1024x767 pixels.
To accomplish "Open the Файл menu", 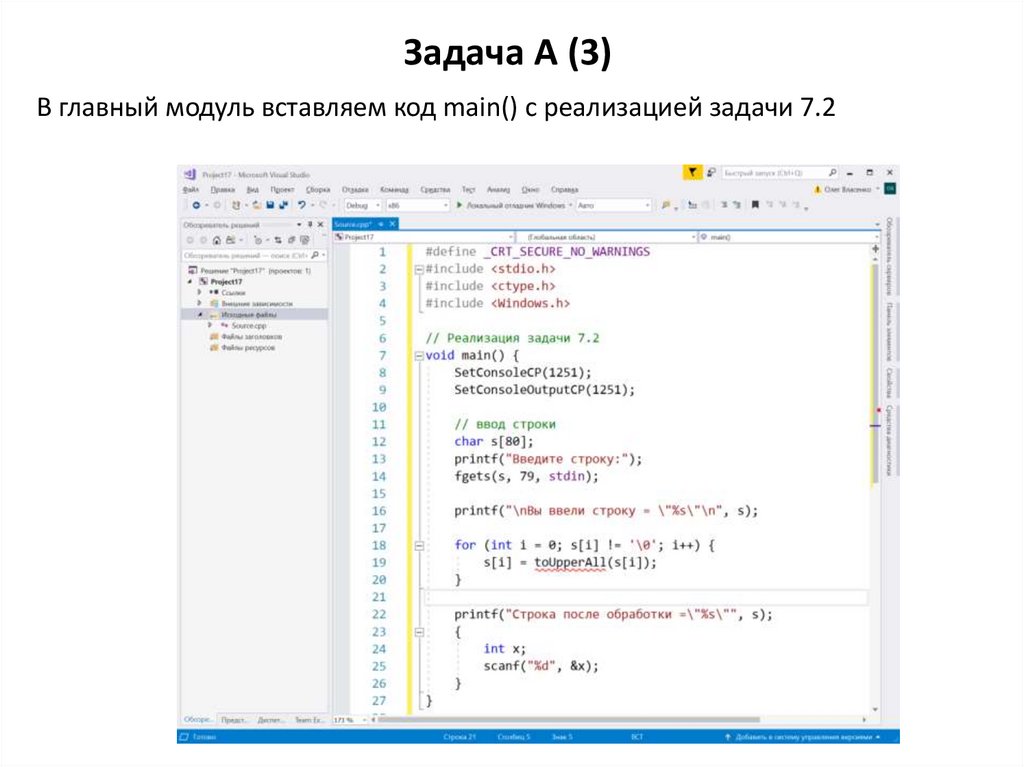I will pyautogui.click(x=190, y=189).
